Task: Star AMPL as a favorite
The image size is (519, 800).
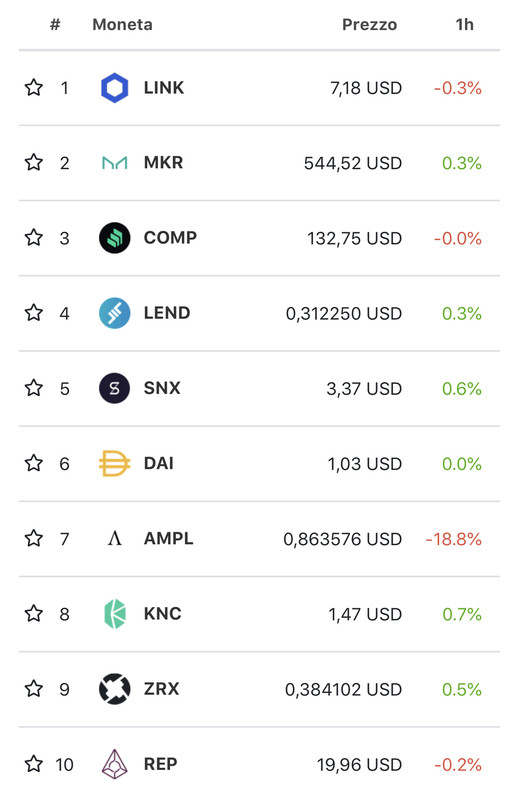Action: (x=34, y=538)
